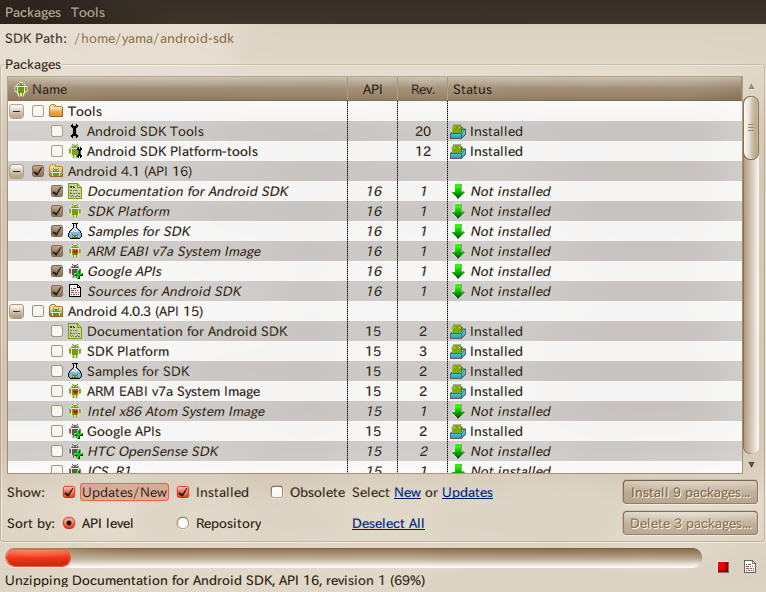Image resolution: width=766 pixels, height=592 pixels.
Task: Check the Android SDK Tools checkbox
Action: pos(57,131)
